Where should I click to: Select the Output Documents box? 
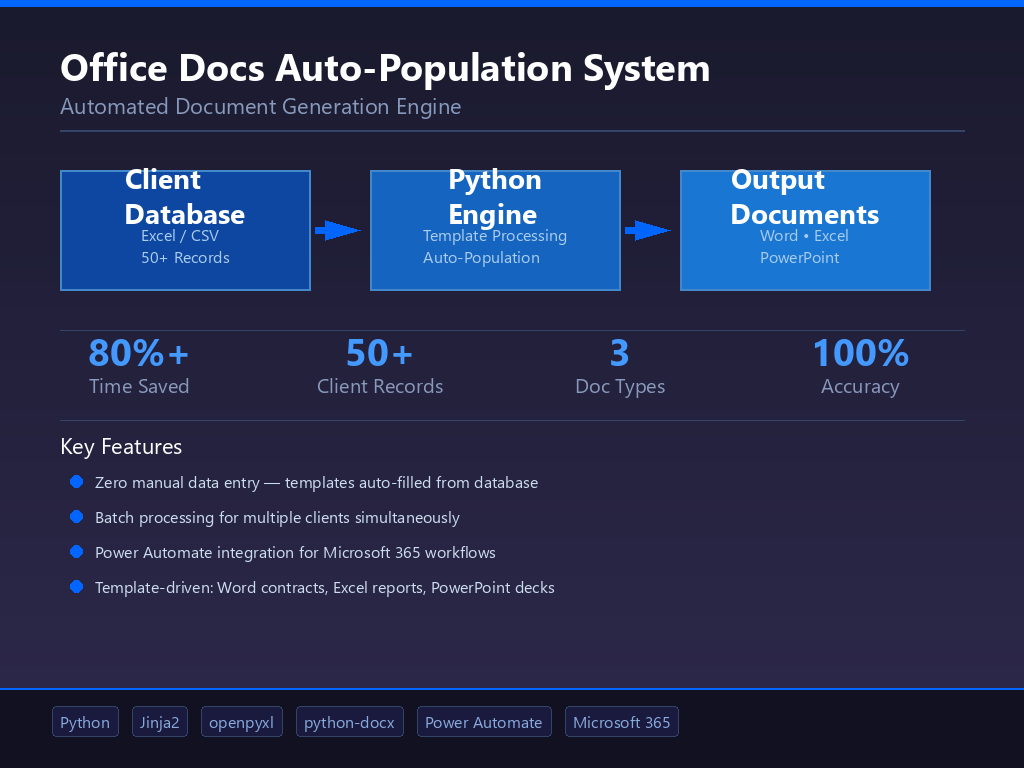(x=805, y=231)
